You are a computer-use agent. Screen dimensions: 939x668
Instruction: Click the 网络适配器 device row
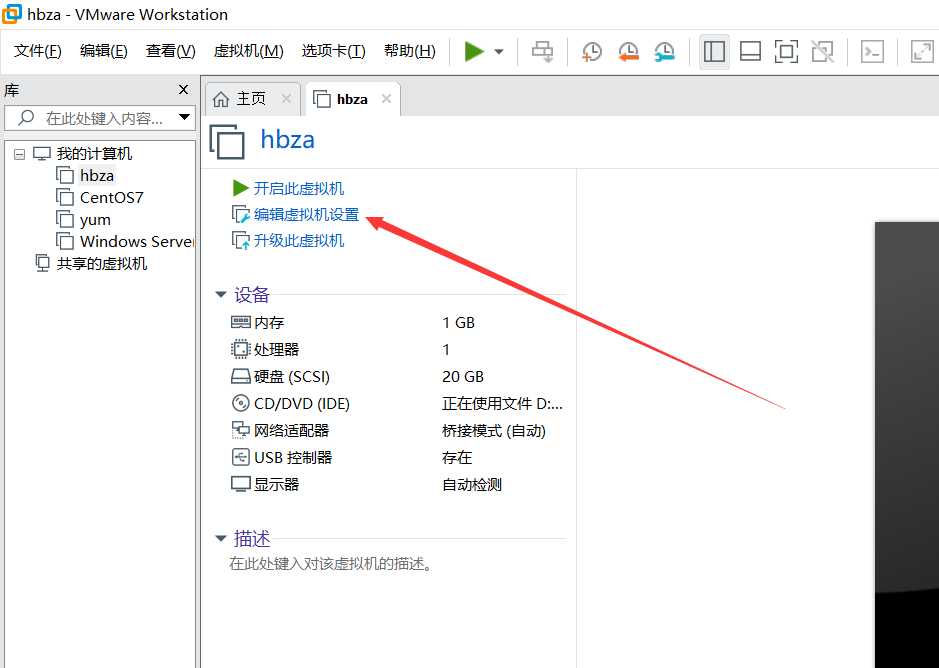coord(396,430)
